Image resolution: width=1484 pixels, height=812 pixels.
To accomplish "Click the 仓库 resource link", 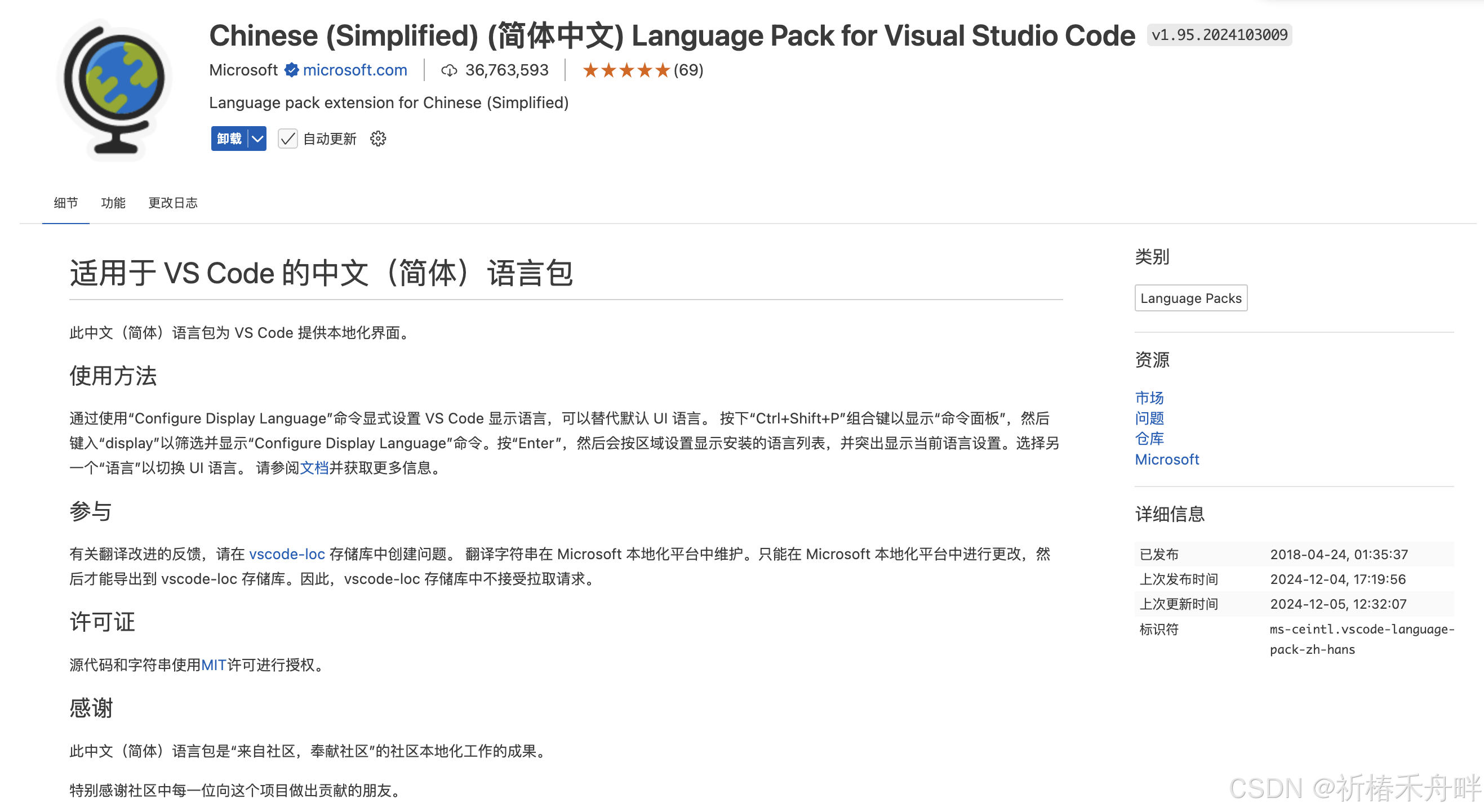I will tap(1149, 439).
